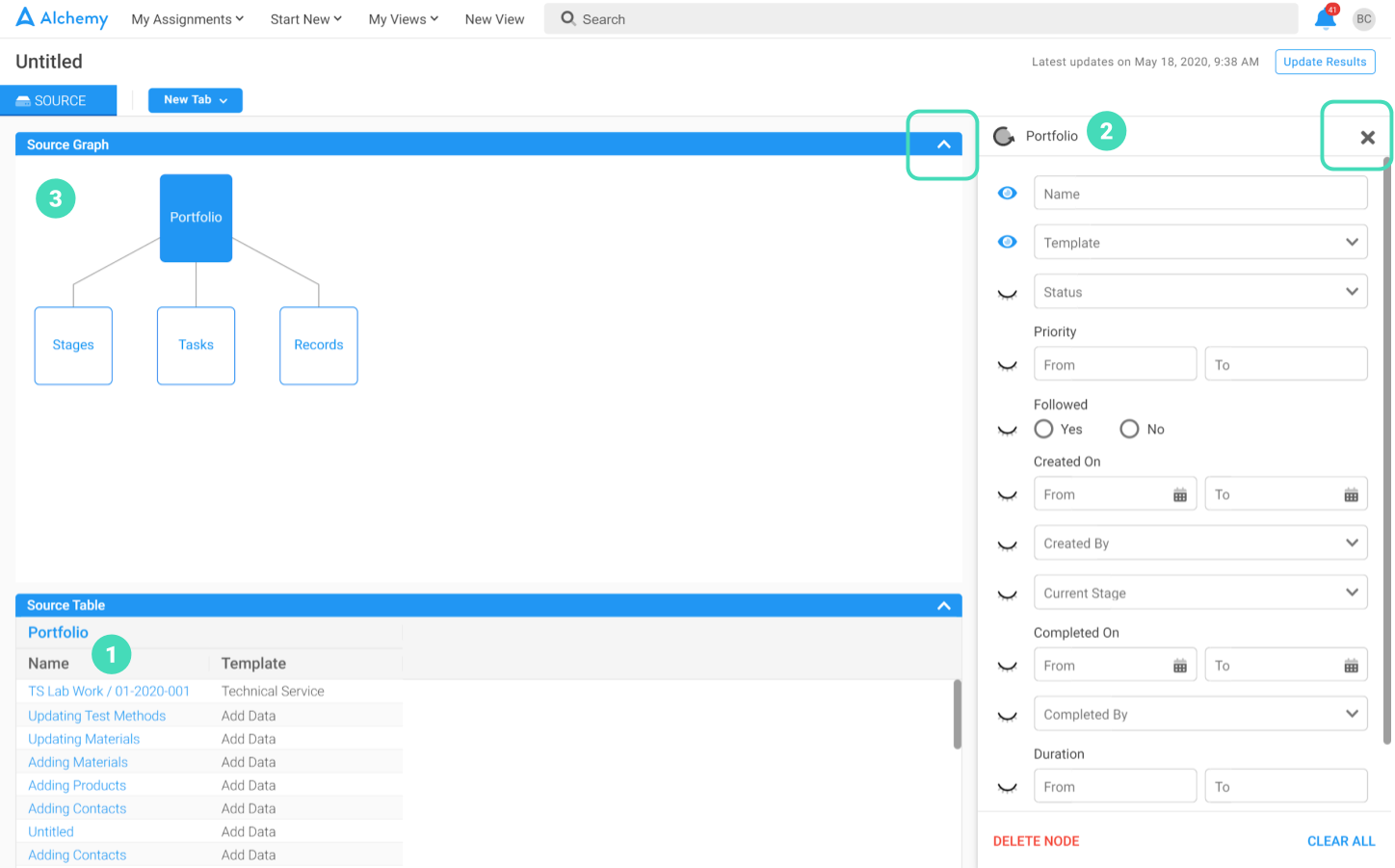Image resolution: width=1395 pixels, height=868 pixels.
Task: Open the New Tab dropdown button
Action: [x=196, y=100]
